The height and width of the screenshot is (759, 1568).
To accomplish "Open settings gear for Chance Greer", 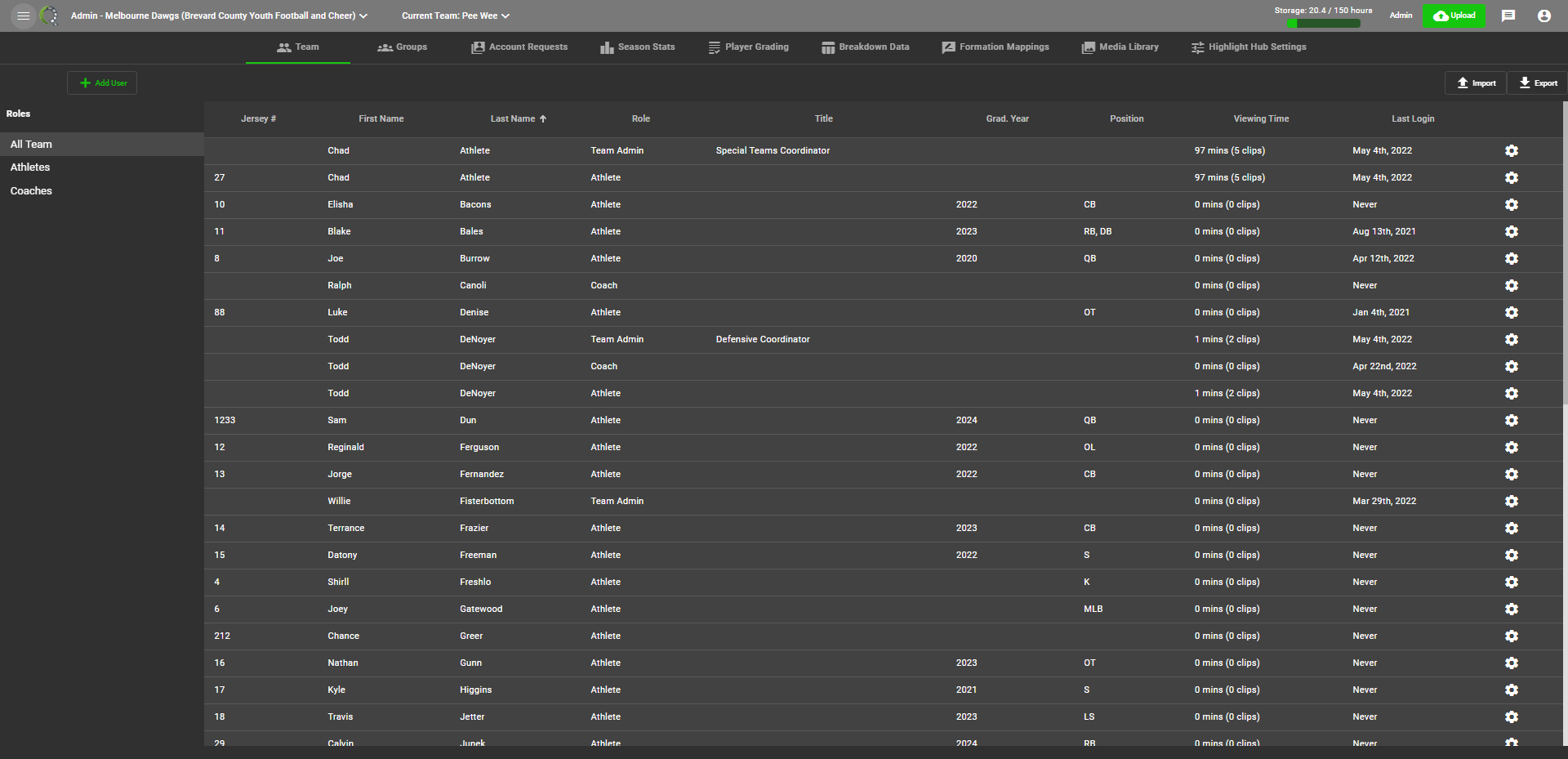I will [x=1512, y=636].
